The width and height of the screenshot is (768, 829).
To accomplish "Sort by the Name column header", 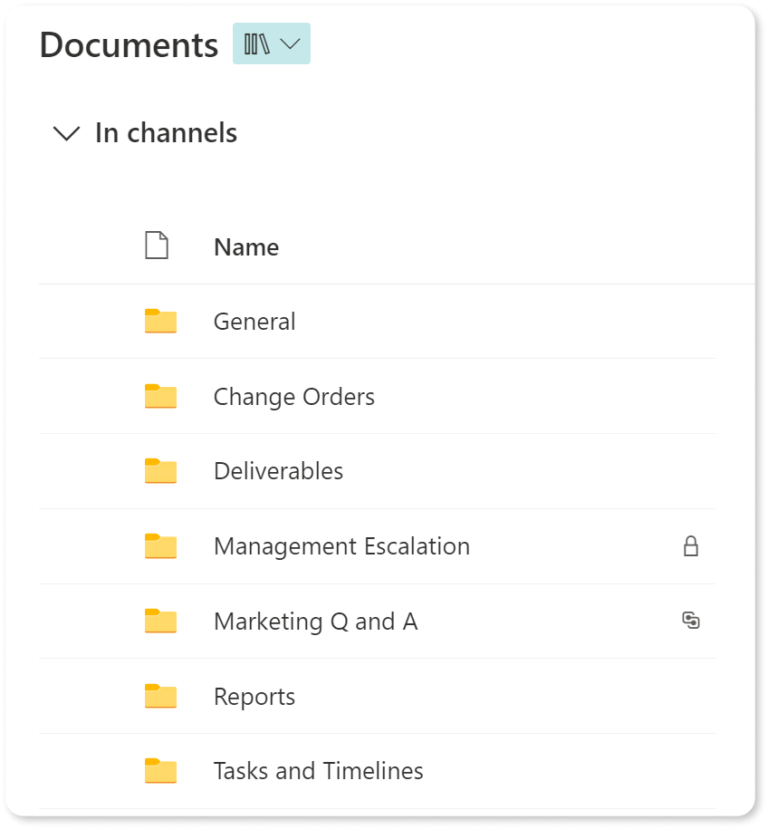I will click(x=246, y=247).
